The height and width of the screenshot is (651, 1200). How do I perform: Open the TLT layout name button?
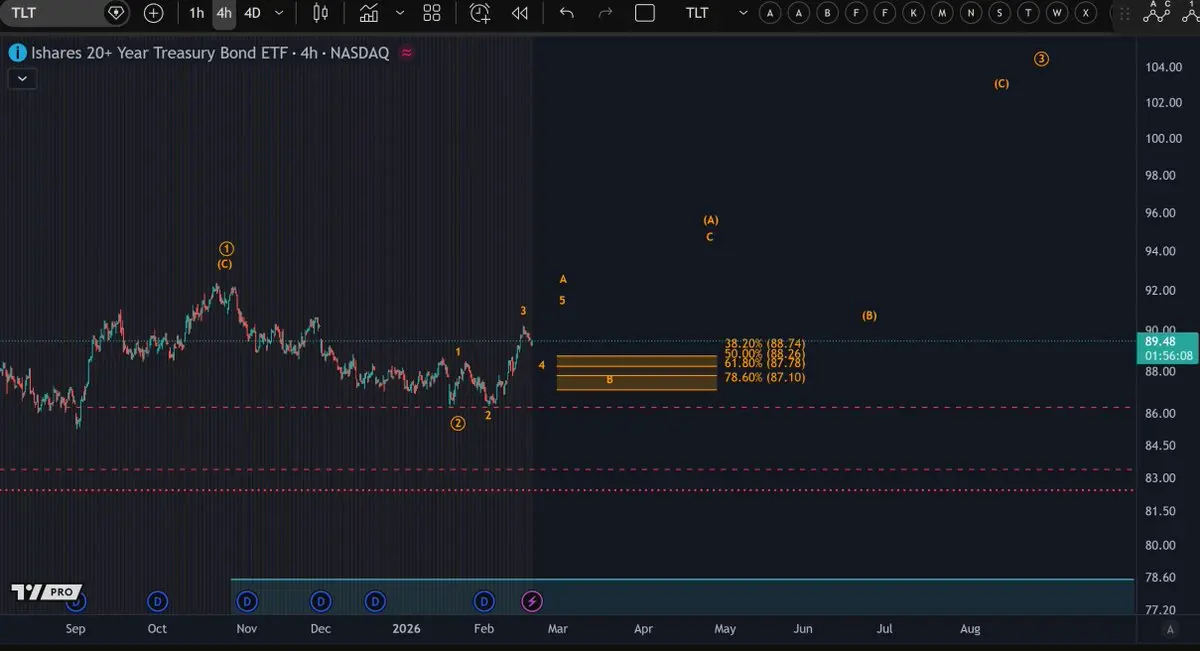click(x=697, y=13)
